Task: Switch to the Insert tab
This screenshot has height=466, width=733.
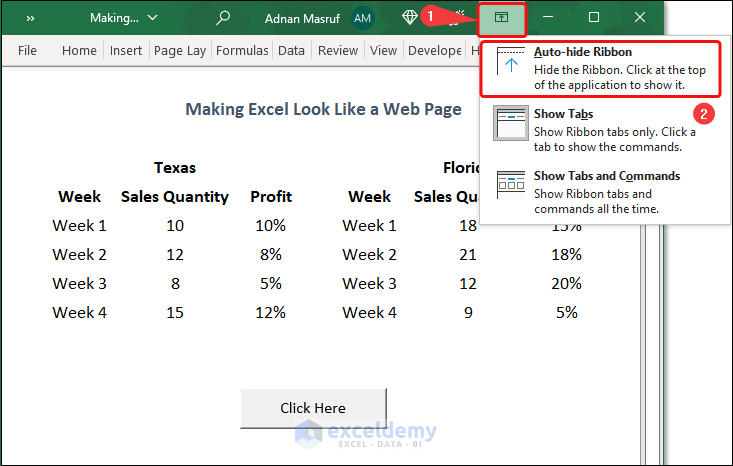Action: 125,50
